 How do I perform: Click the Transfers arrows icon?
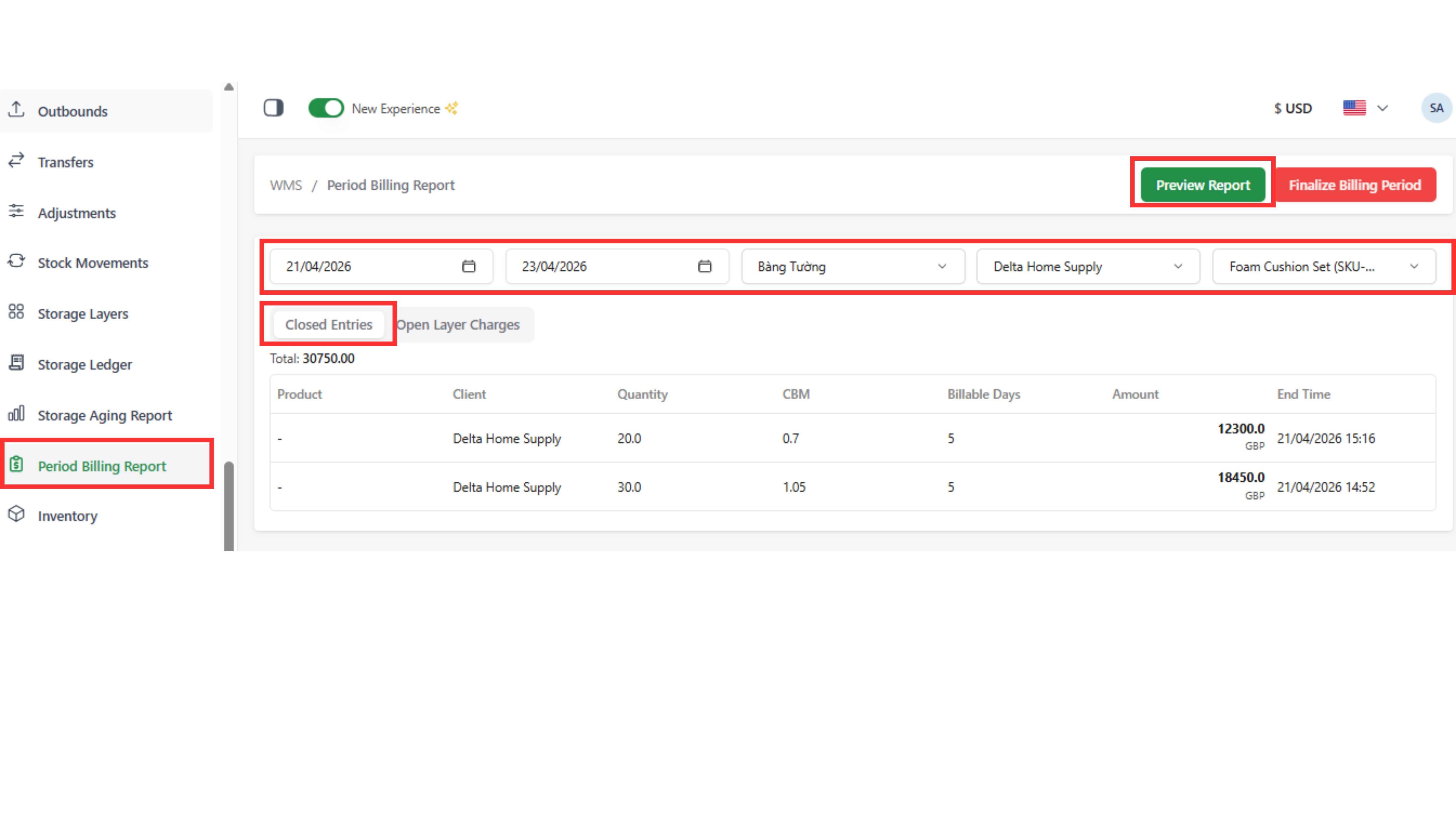coord(16,161)
